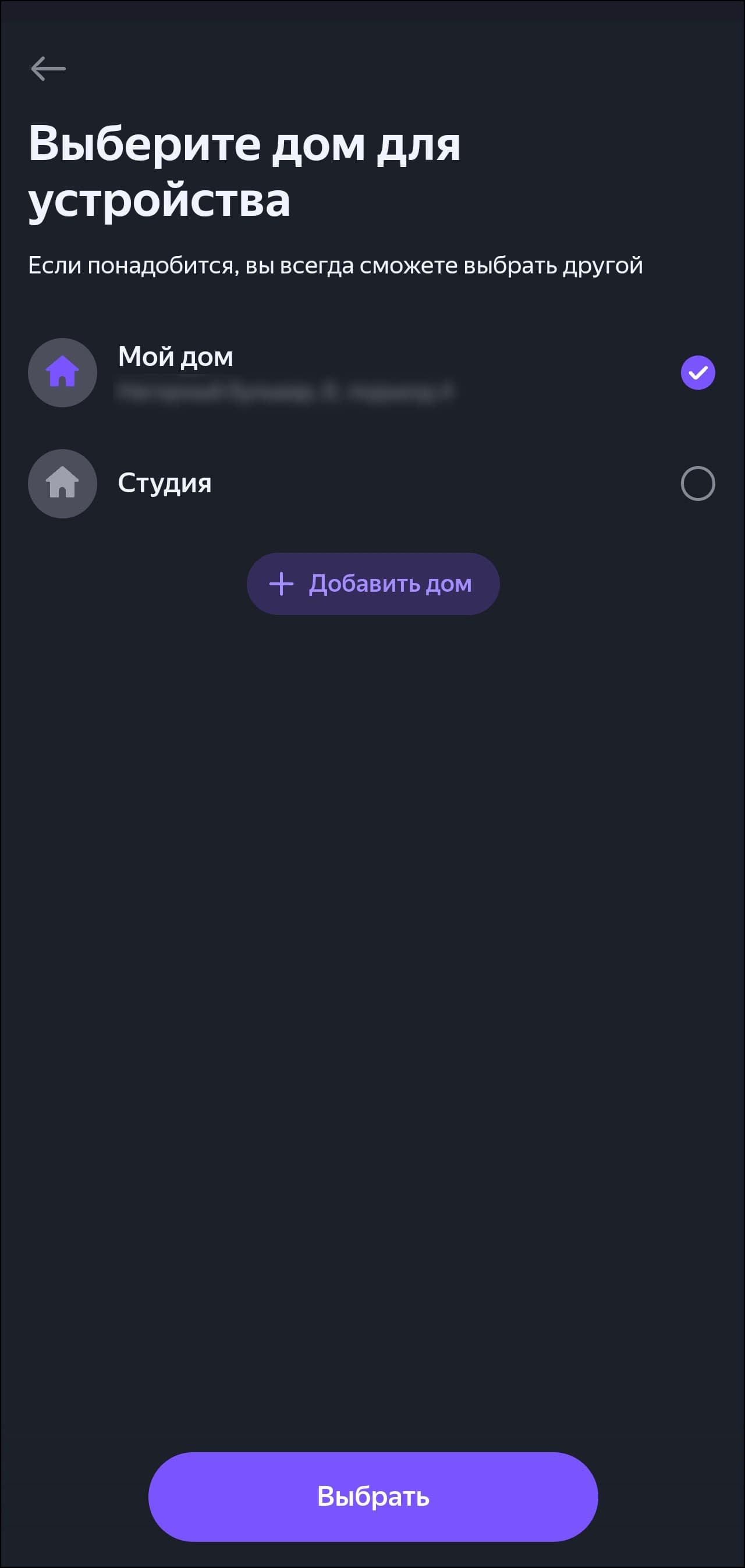Select the Студия radio button
The width and height of the screenshot is (745, 1568).
697,483
